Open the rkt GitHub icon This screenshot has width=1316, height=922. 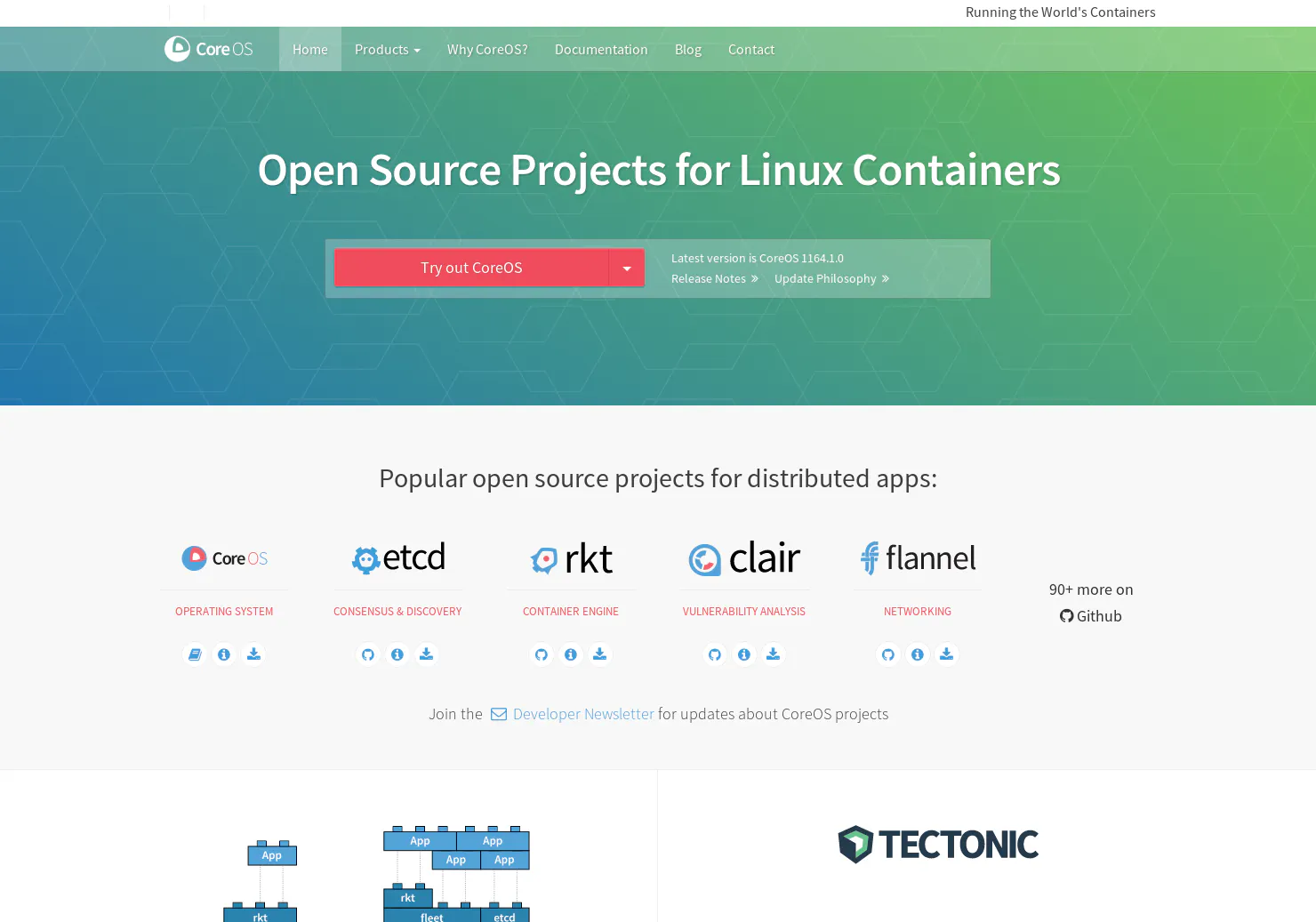click(542, 654)
